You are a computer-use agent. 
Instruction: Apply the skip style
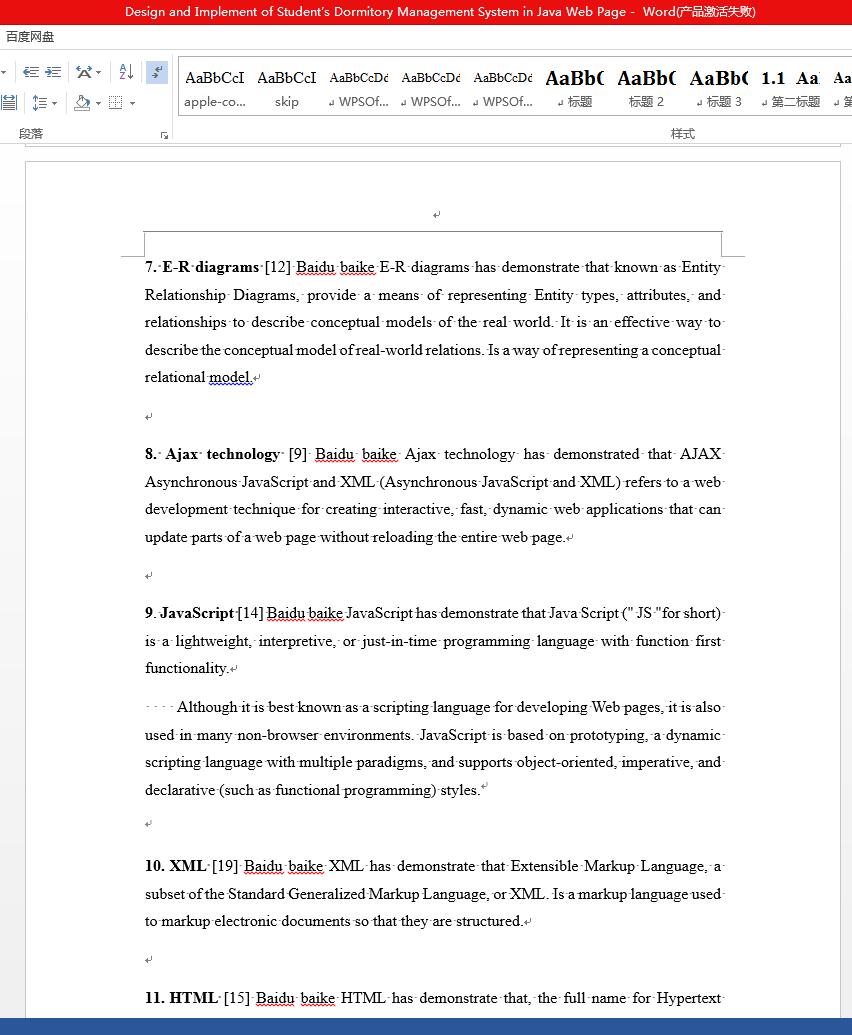pyautogui.click(x=286, y=88)
